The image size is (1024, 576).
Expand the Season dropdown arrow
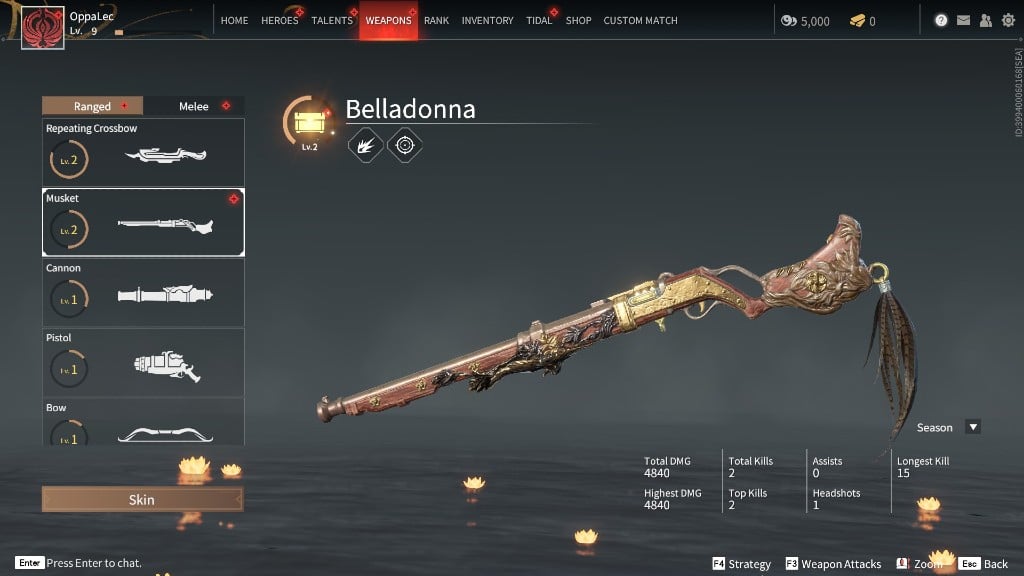(x=973, y=427)
